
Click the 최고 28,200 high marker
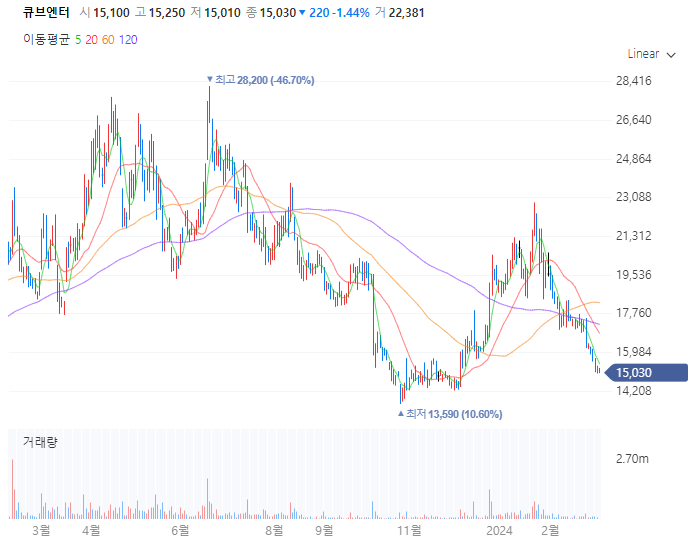tap(261, 80)
